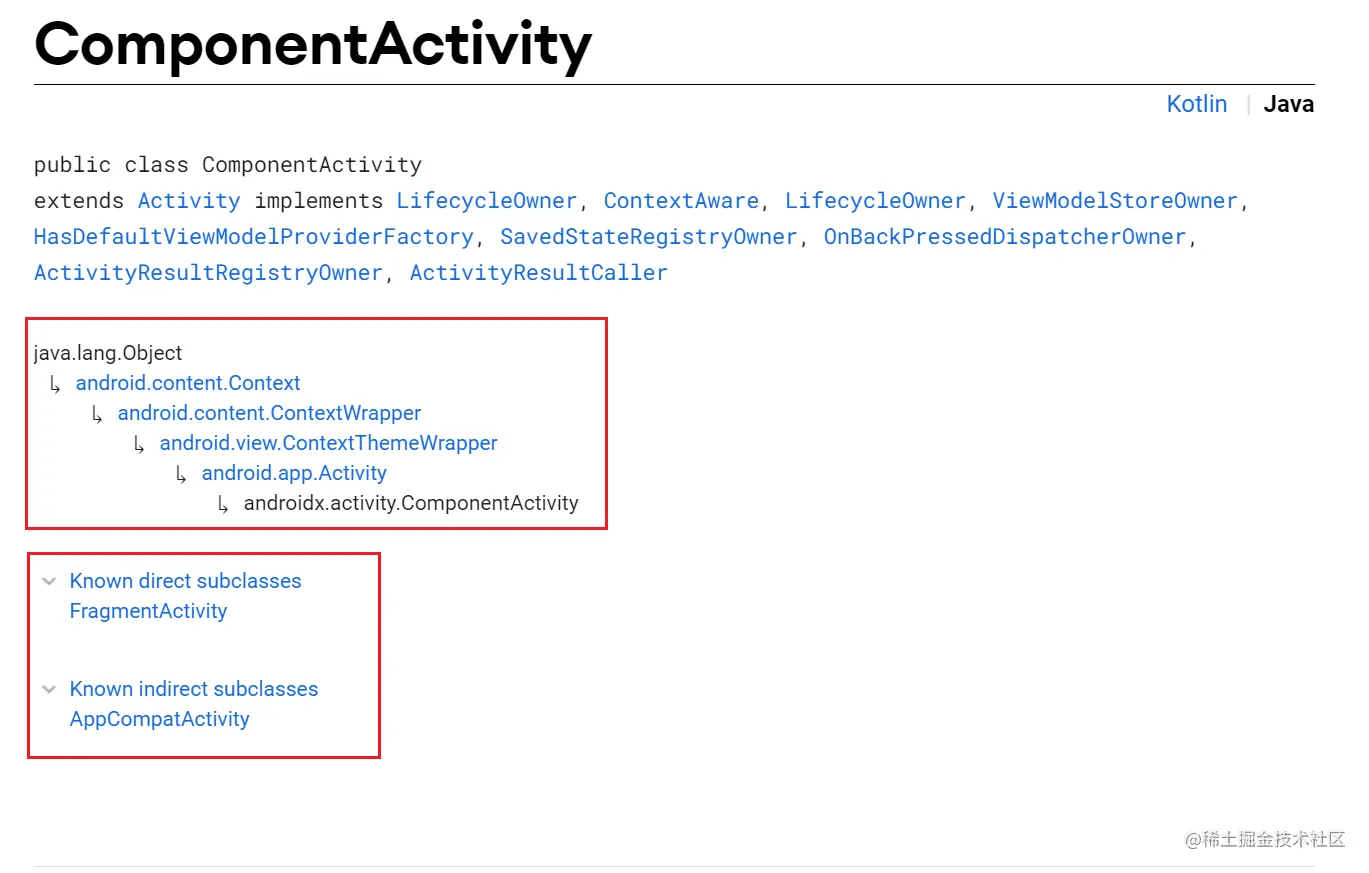Collapse the Known indirect subclasses section
1369x873 pixels.
tap(48, 689)
